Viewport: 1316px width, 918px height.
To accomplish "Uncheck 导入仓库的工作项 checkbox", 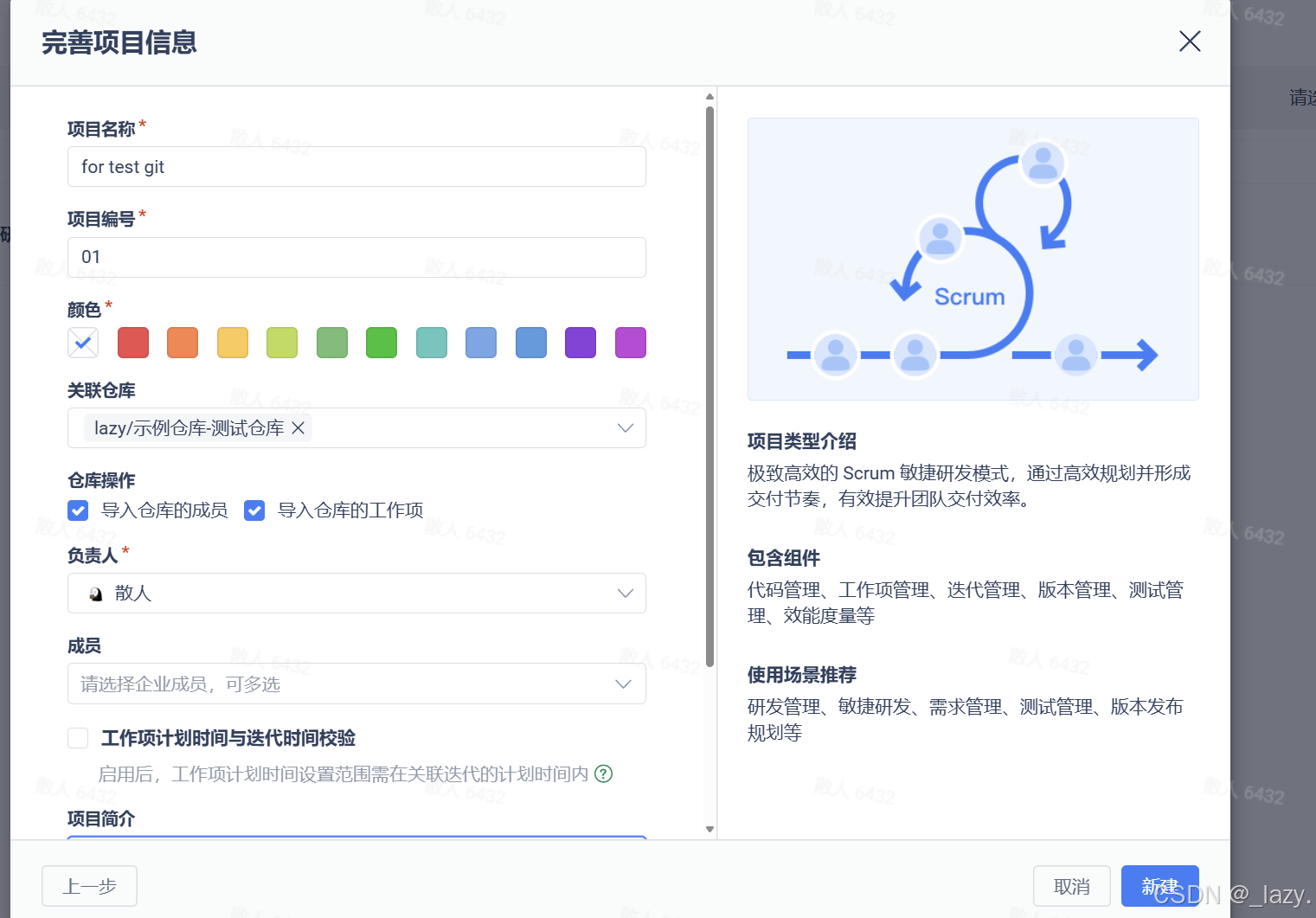I will (x=254, y=510).
